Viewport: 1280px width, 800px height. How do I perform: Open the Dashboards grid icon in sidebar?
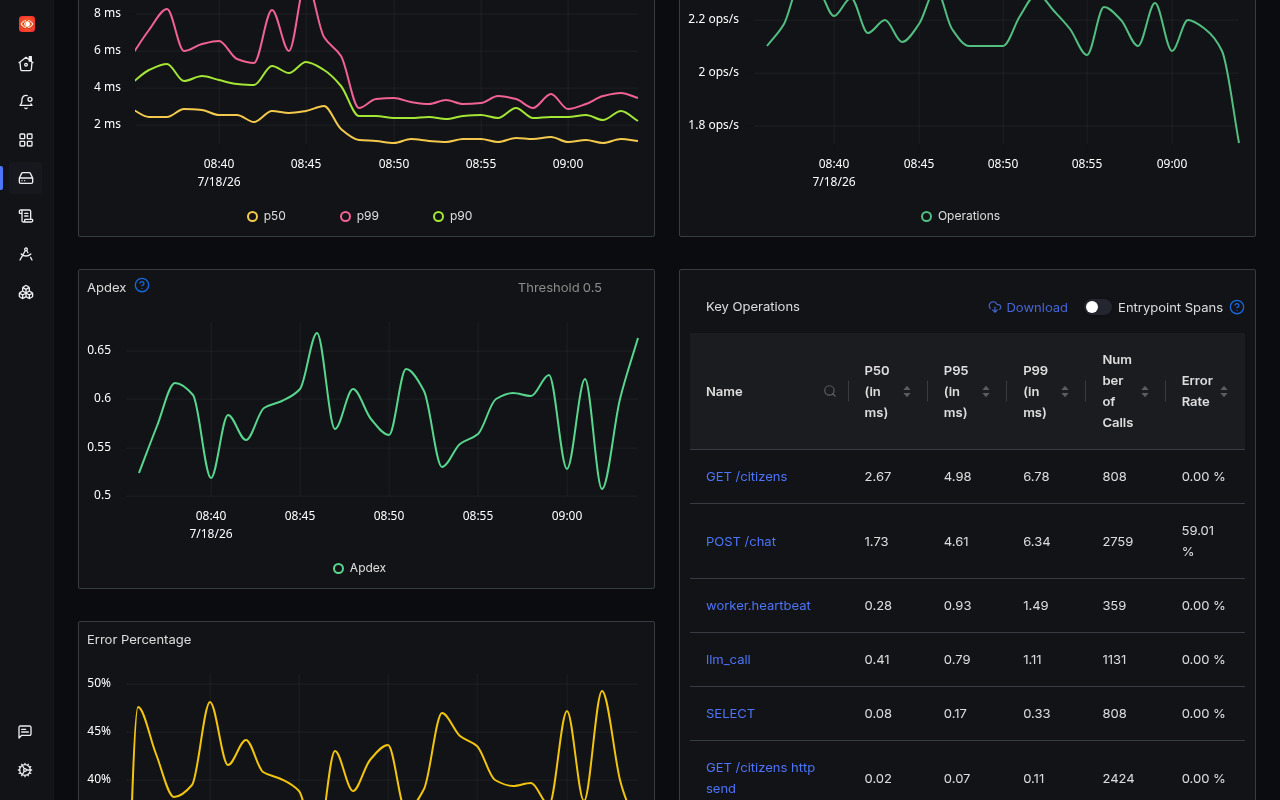coord(26,140)
